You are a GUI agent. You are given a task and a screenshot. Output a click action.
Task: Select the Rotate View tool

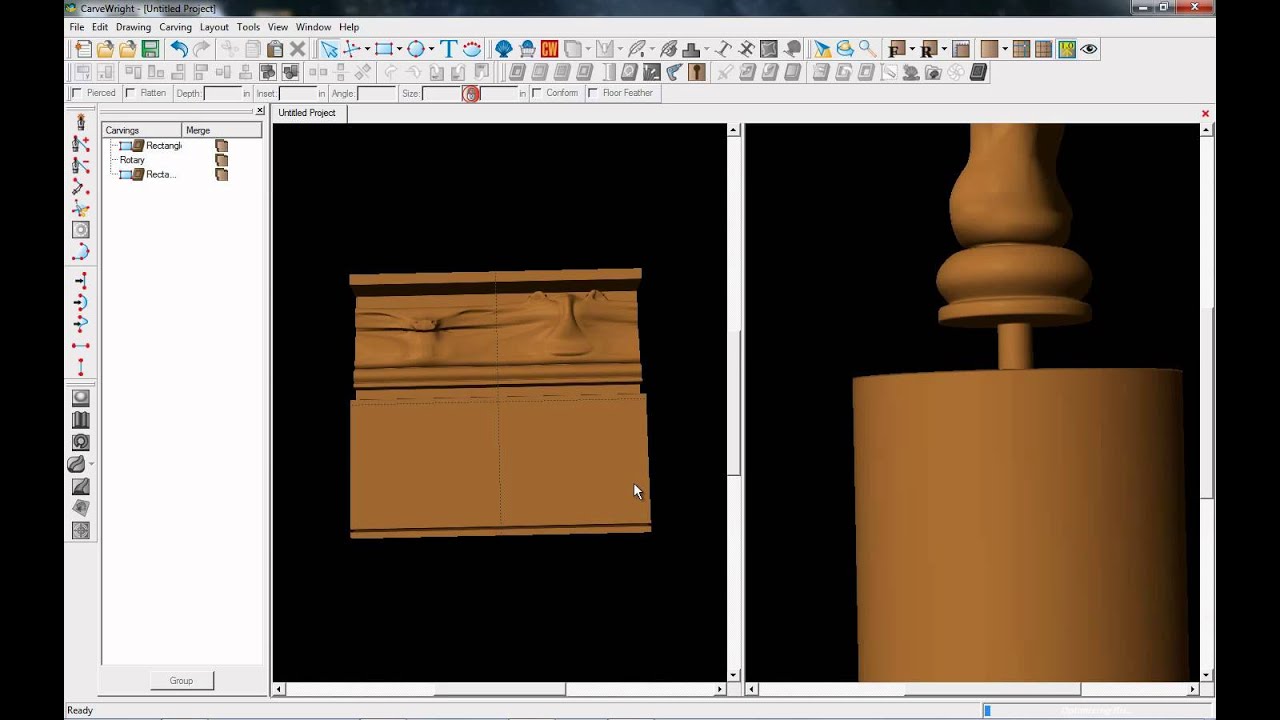845,49
